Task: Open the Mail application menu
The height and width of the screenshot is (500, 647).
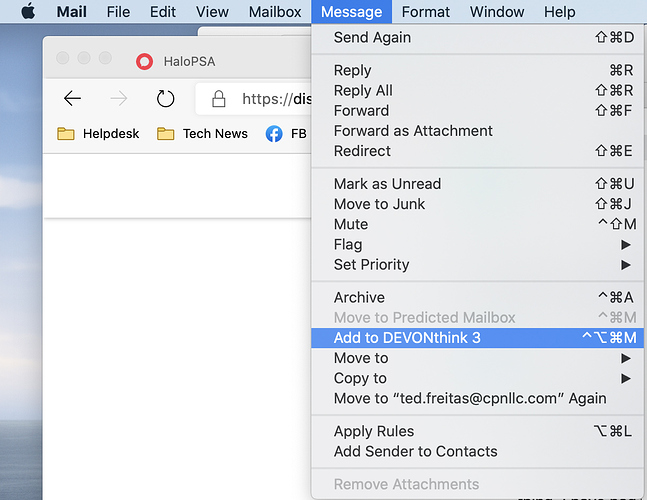Action: [71, 12]
